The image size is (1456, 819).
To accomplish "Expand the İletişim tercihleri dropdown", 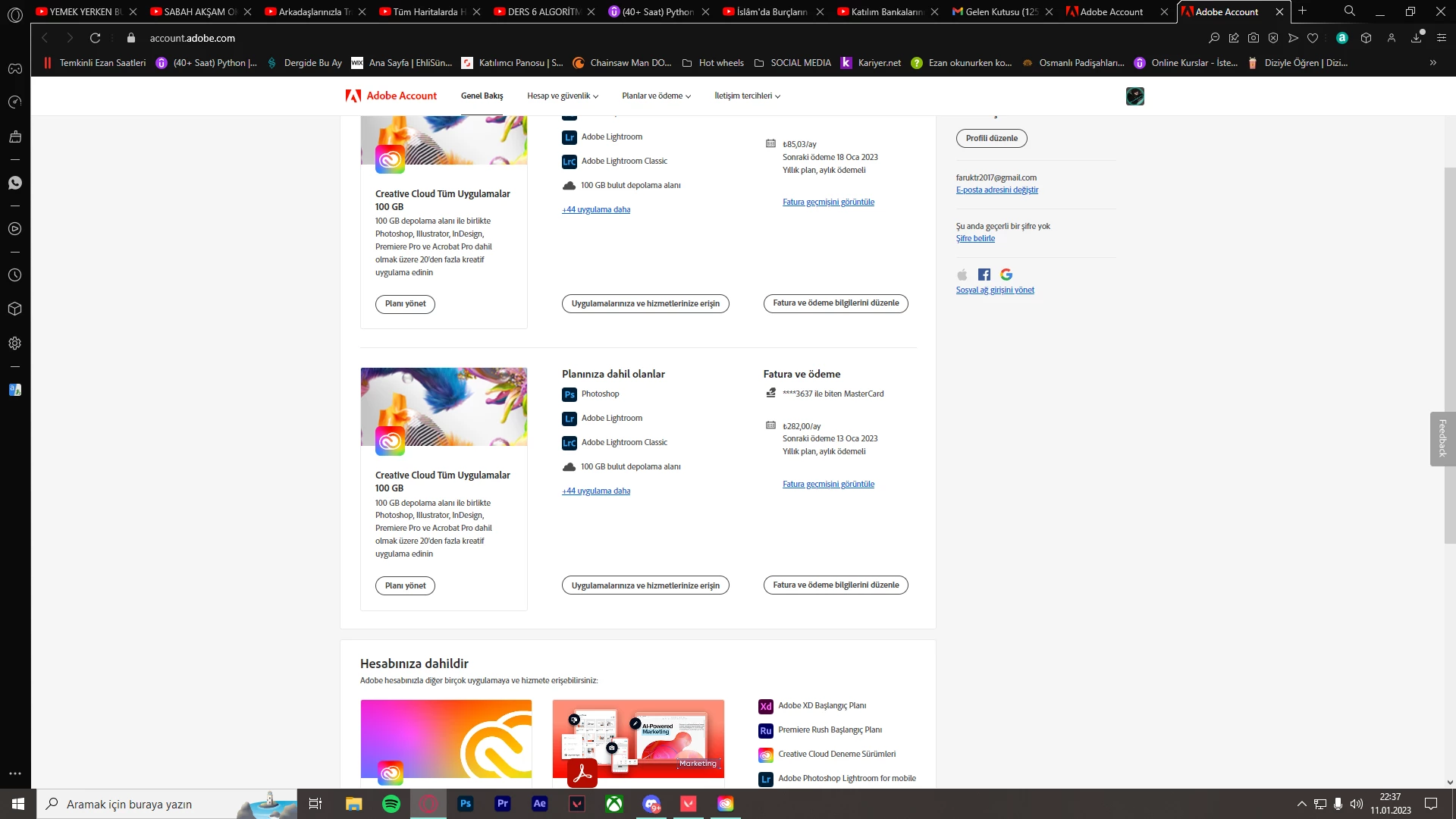I will click(x=747, y=96).
